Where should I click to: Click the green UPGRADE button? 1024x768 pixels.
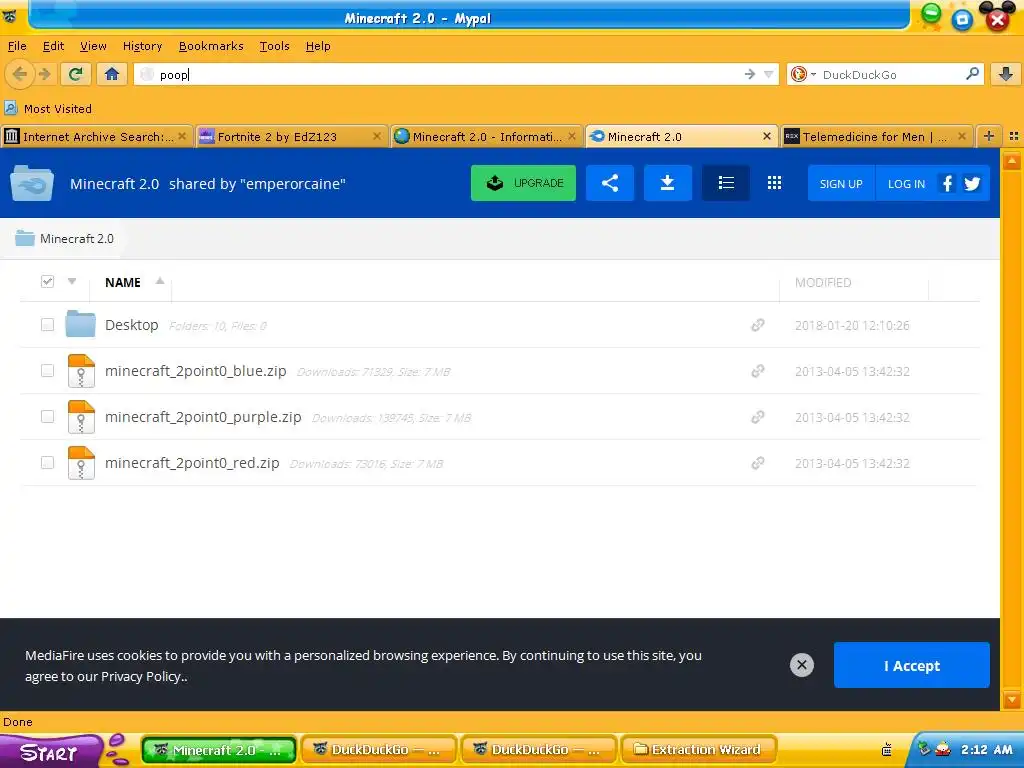click(x=523, y=183)
